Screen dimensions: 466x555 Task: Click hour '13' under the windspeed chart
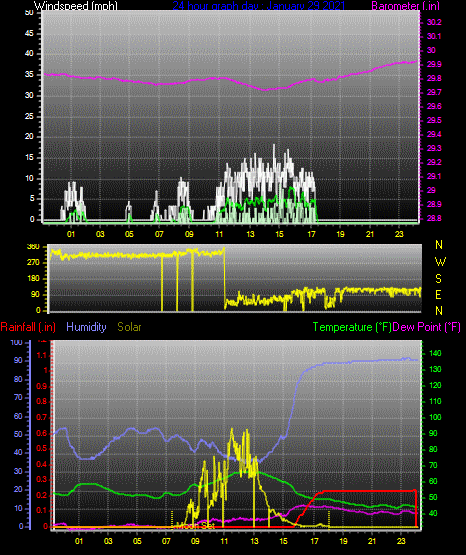(250, 234)
